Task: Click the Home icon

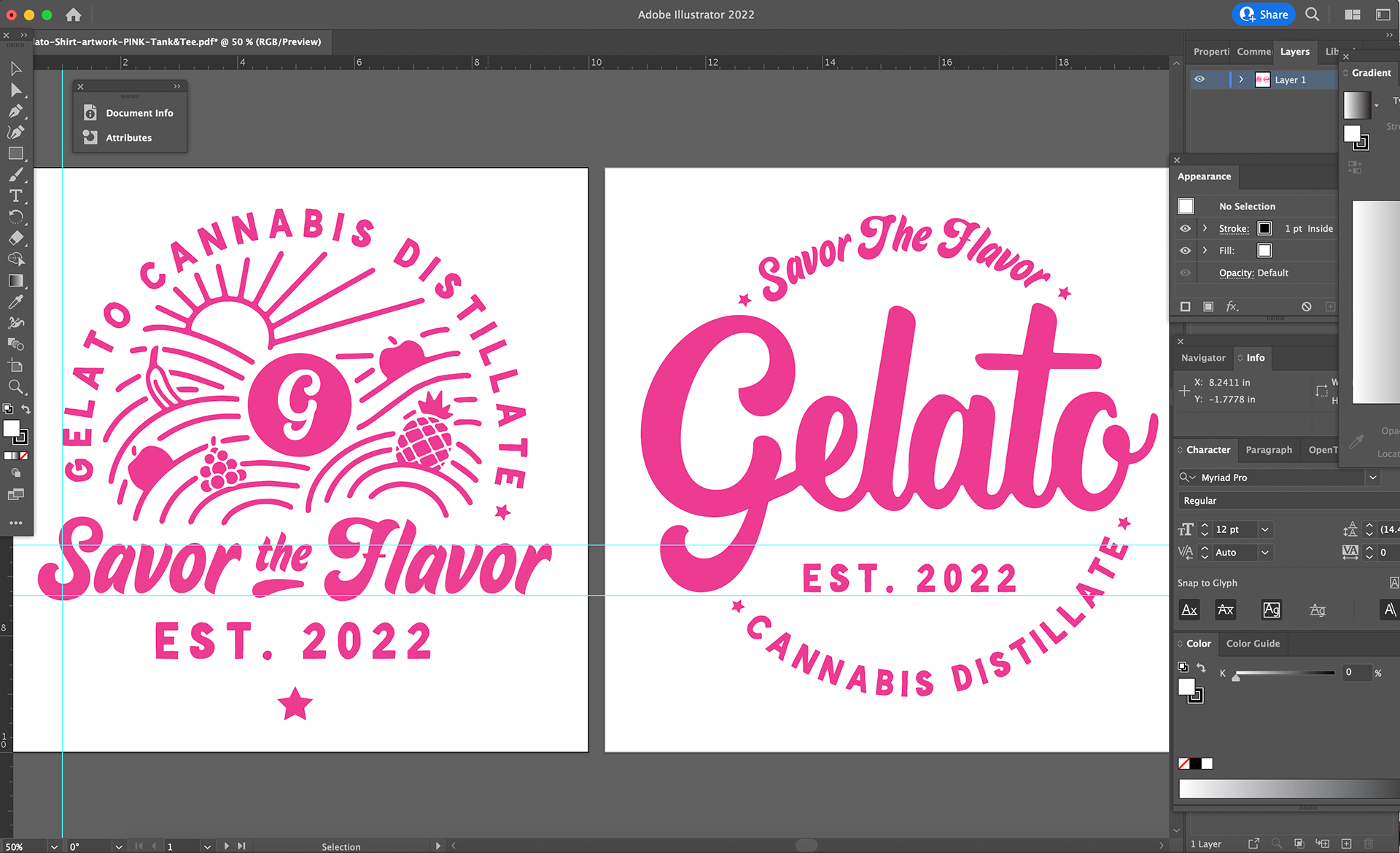Action: (73, 15)
